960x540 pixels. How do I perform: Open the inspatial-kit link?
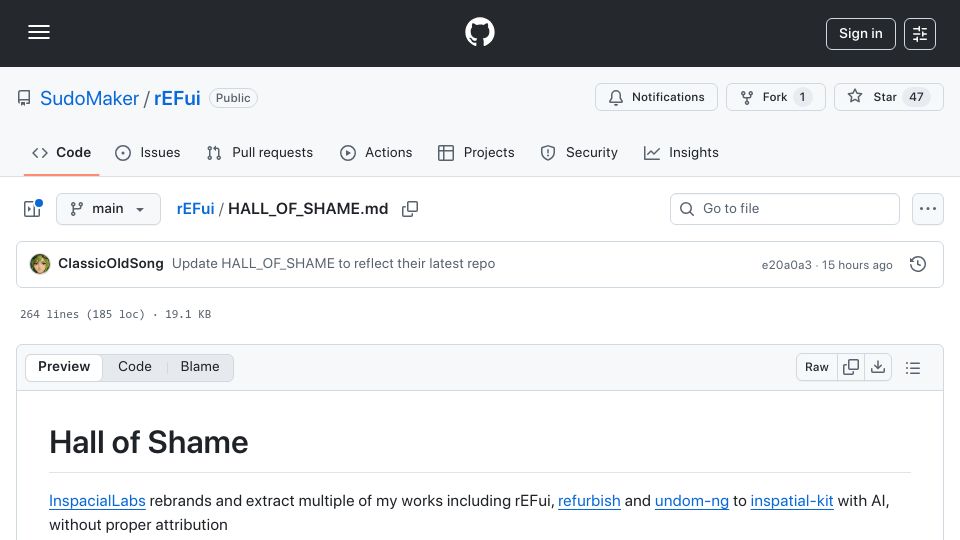[x=792, y=501]
